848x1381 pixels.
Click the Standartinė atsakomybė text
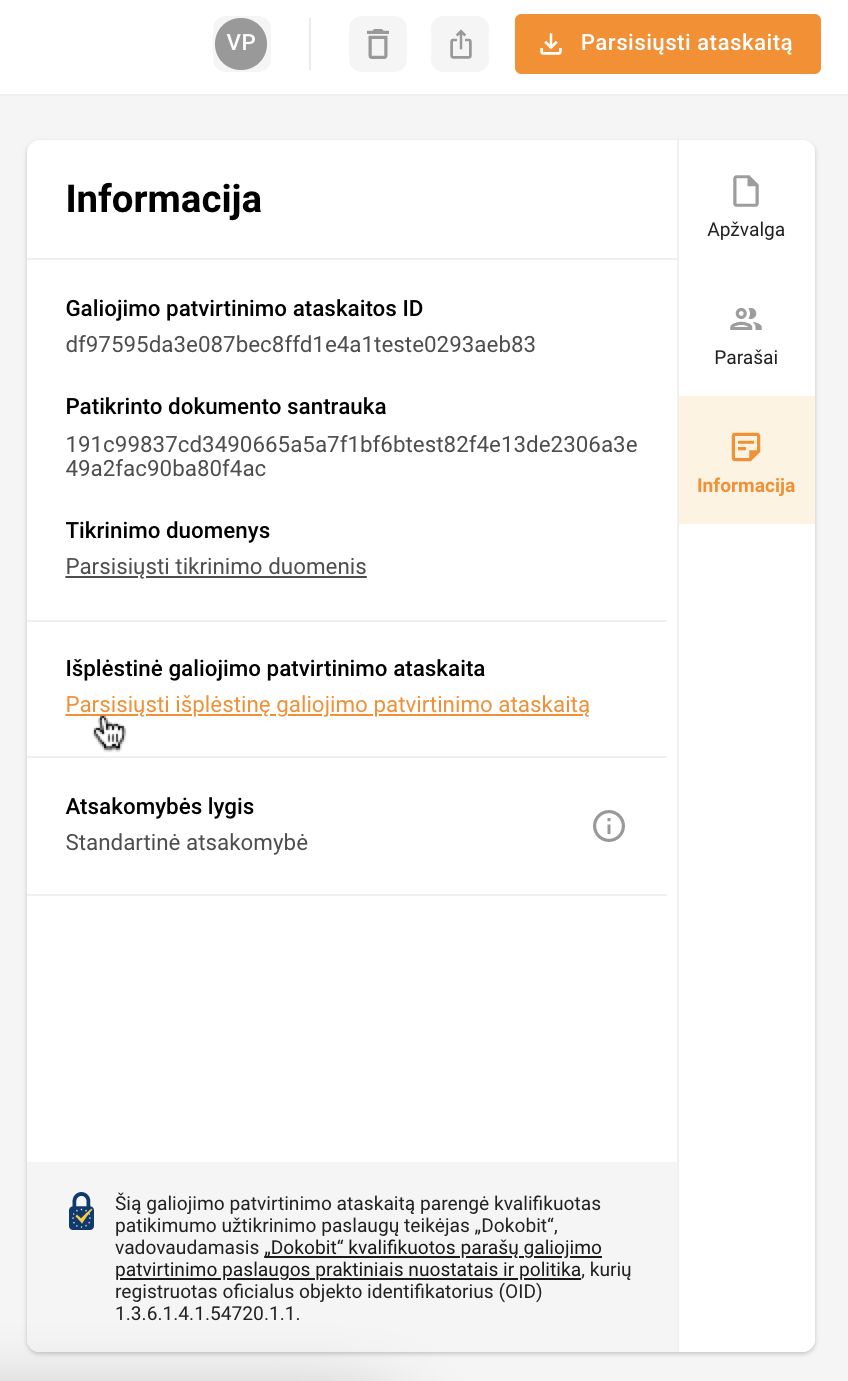[187, 843]
